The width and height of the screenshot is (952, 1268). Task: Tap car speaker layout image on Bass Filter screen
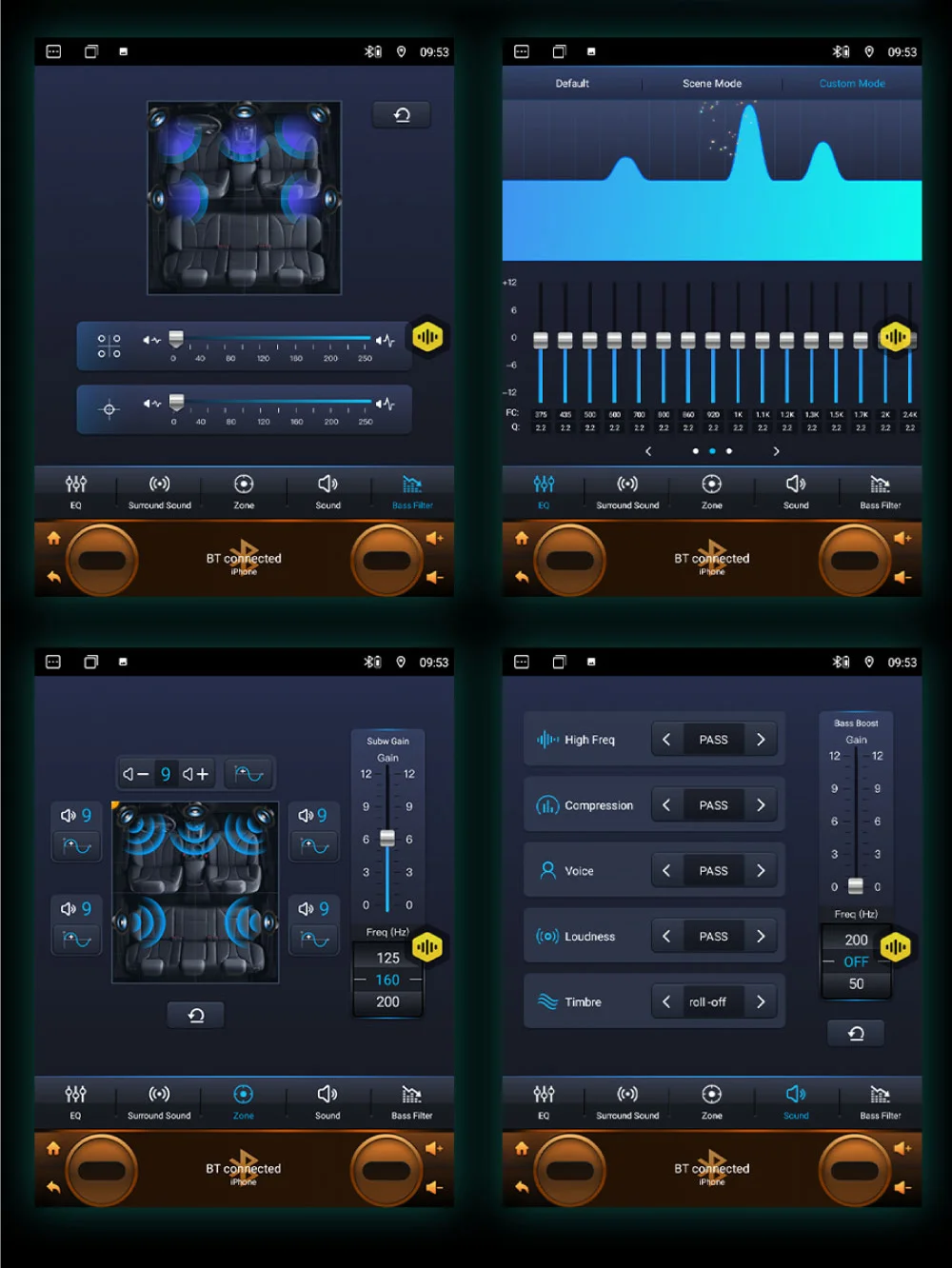coord(244,198)
